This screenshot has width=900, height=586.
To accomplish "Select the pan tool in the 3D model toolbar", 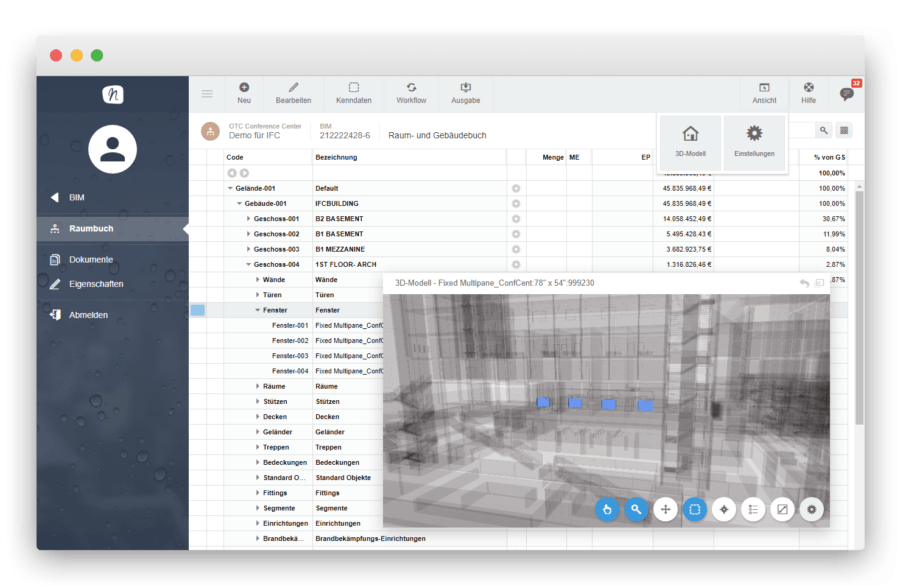I will [x=665, y=509].
